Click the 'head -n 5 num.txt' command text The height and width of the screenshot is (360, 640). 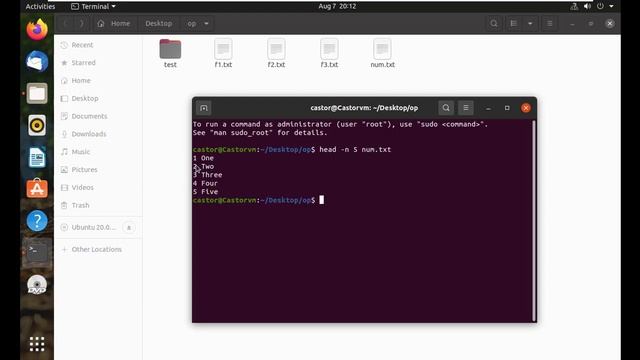(x=355, y=149)
